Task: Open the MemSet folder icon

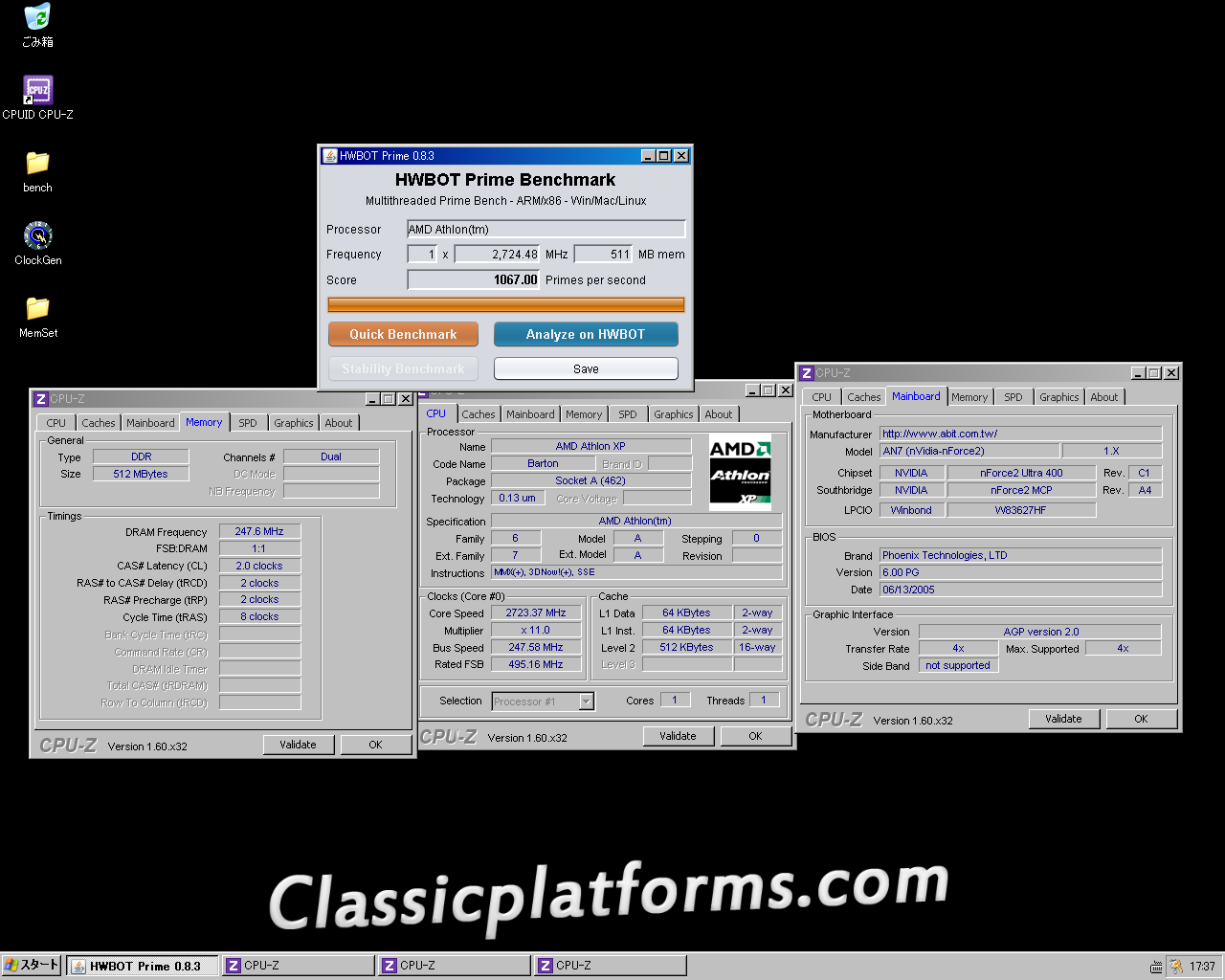Action: (x=37, y=317)
